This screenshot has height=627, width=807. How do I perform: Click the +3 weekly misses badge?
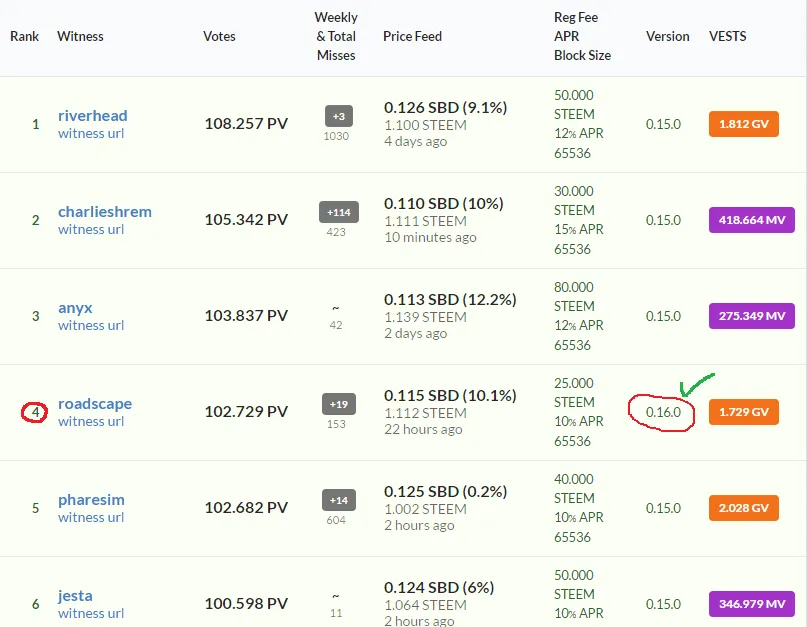pyautogui.click(x=339, y=116)
